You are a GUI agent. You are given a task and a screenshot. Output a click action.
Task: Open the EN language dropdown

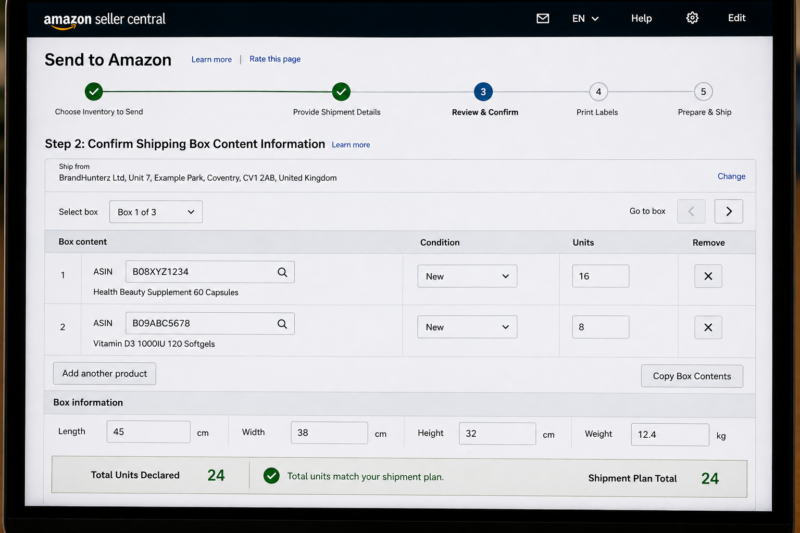click(x=585, y=18)
